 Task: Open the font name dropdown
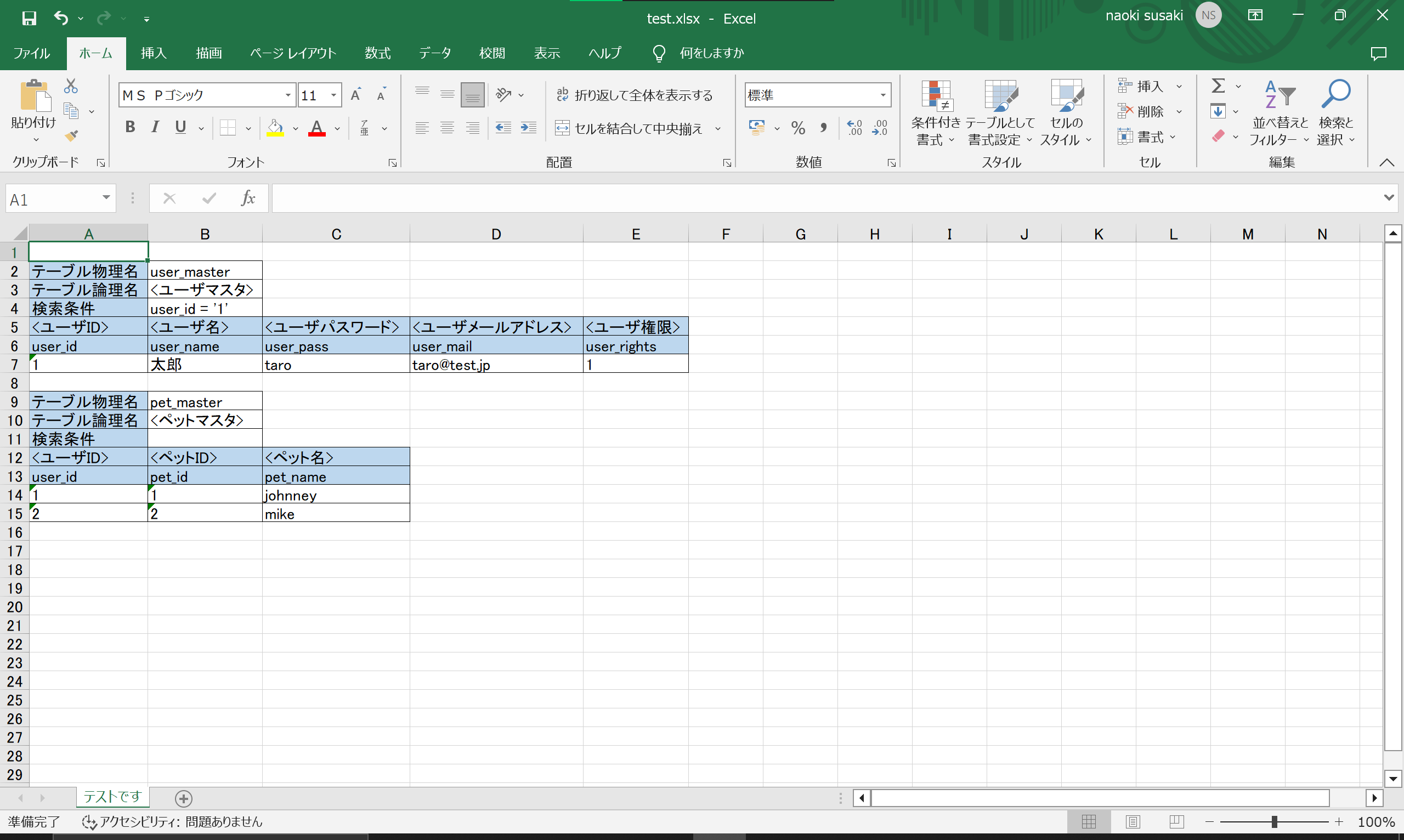click(288, 95)
